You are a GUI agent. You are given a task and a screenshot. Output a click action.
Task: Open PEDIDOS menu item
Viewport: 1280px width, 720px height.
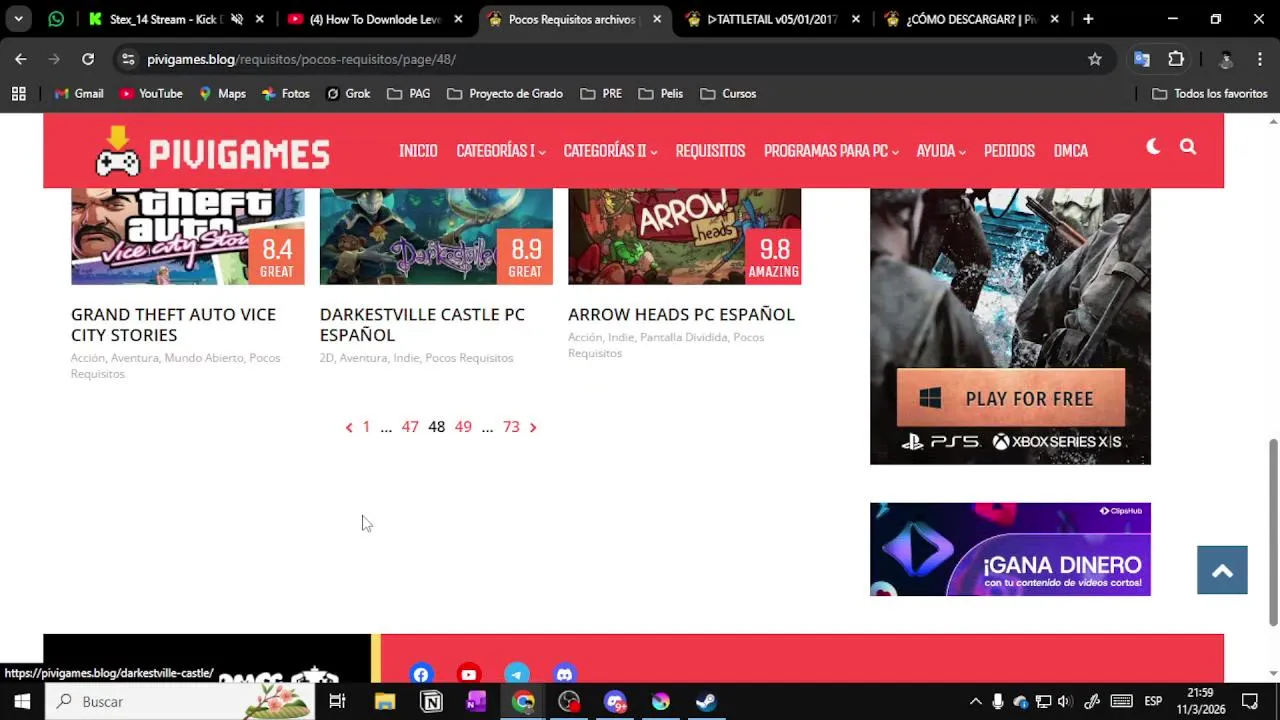[1009, 151]
